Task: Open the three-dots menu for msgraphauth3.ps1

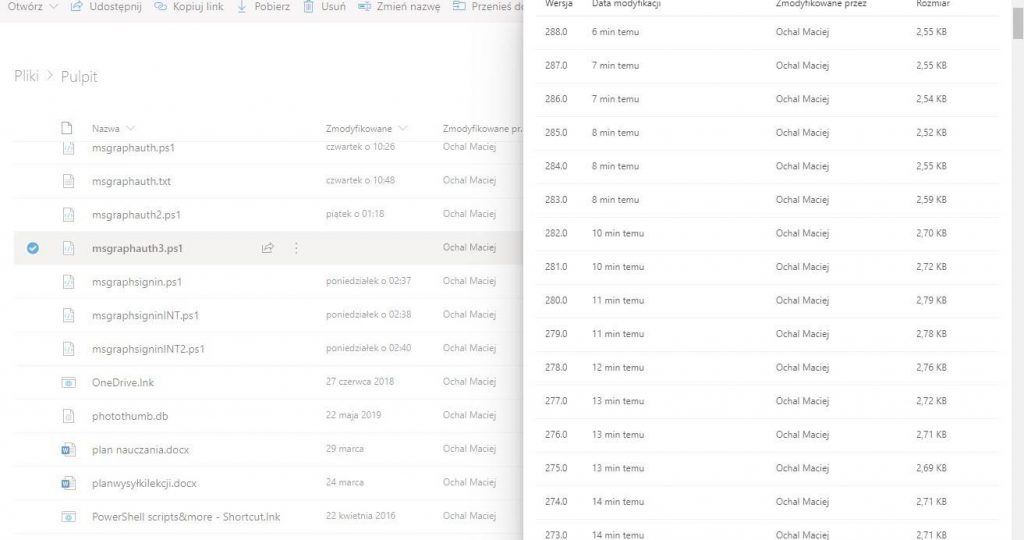Action: click(296, 248)
